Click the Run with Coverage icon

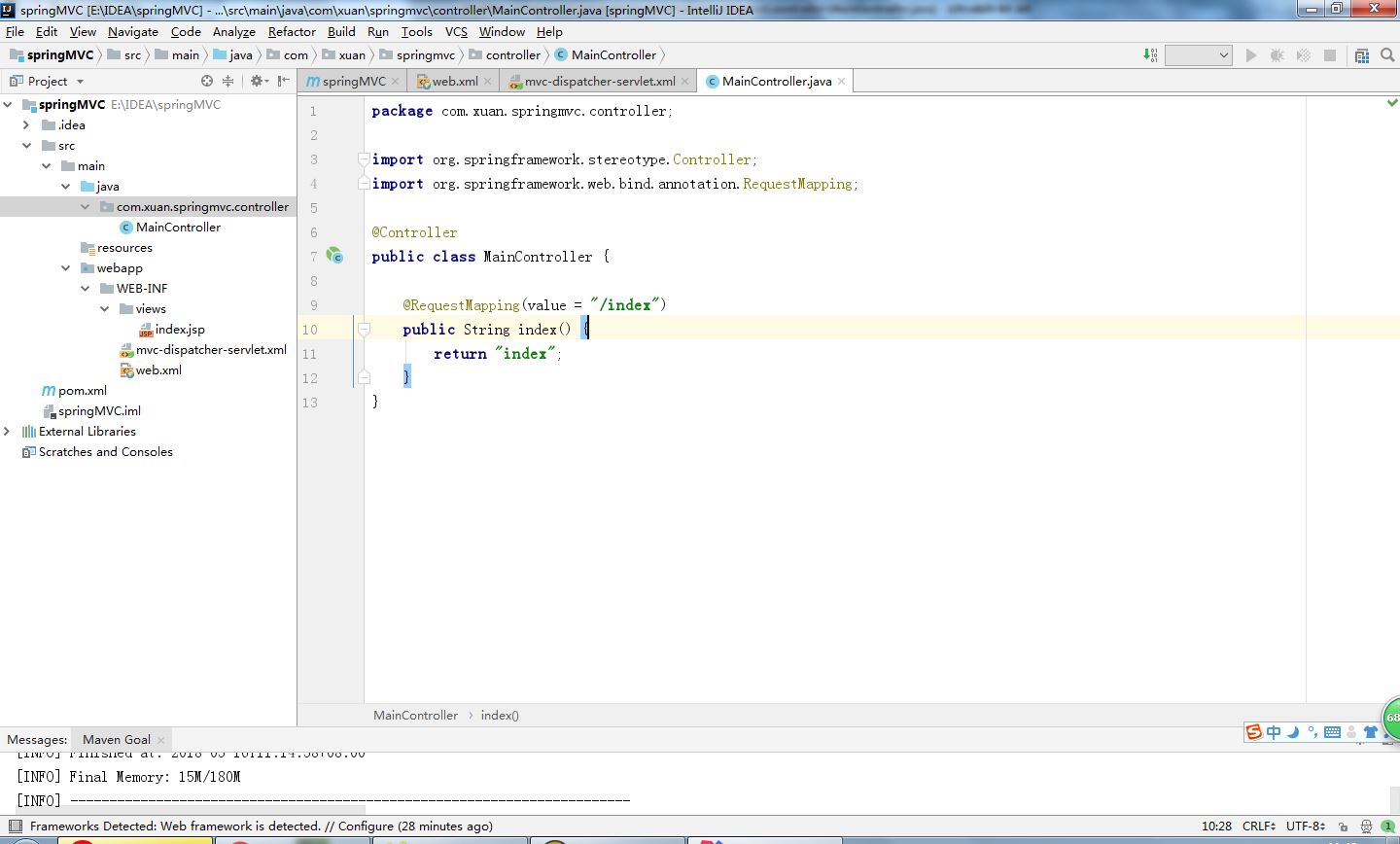click(1304, 55)
